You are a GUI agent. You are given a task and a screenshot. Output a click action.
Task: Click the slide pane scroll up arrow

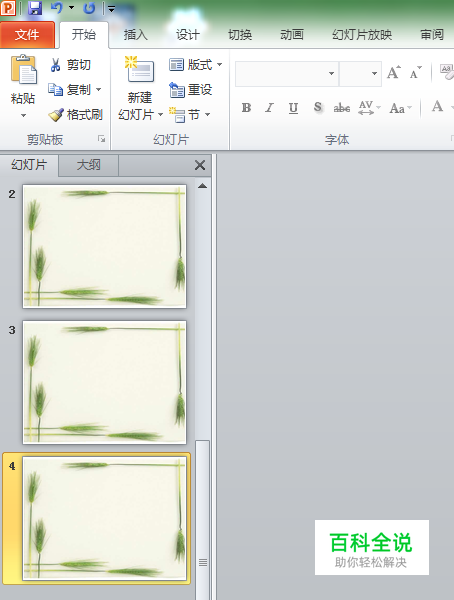[x=203, y=186]
